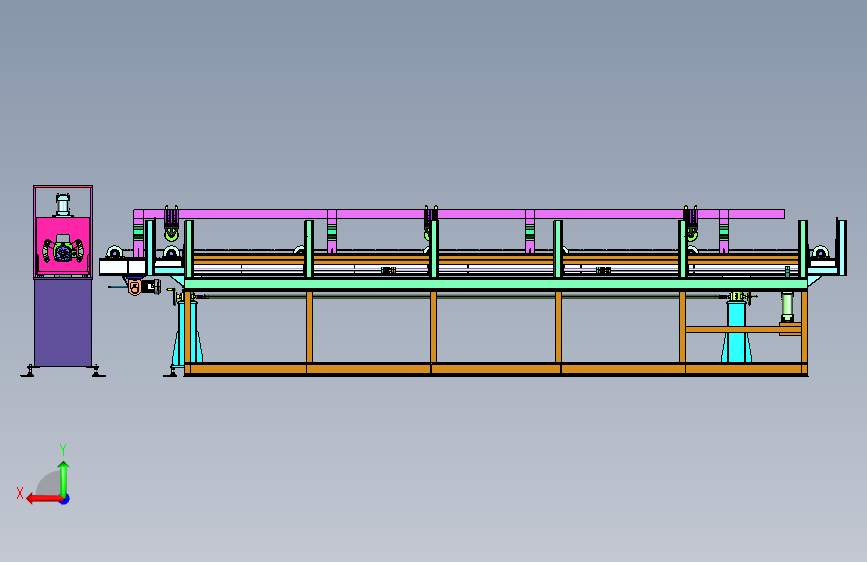Select the long green horizontal table beam
Viewport: 867px width, 562px height.
[495, 284]
